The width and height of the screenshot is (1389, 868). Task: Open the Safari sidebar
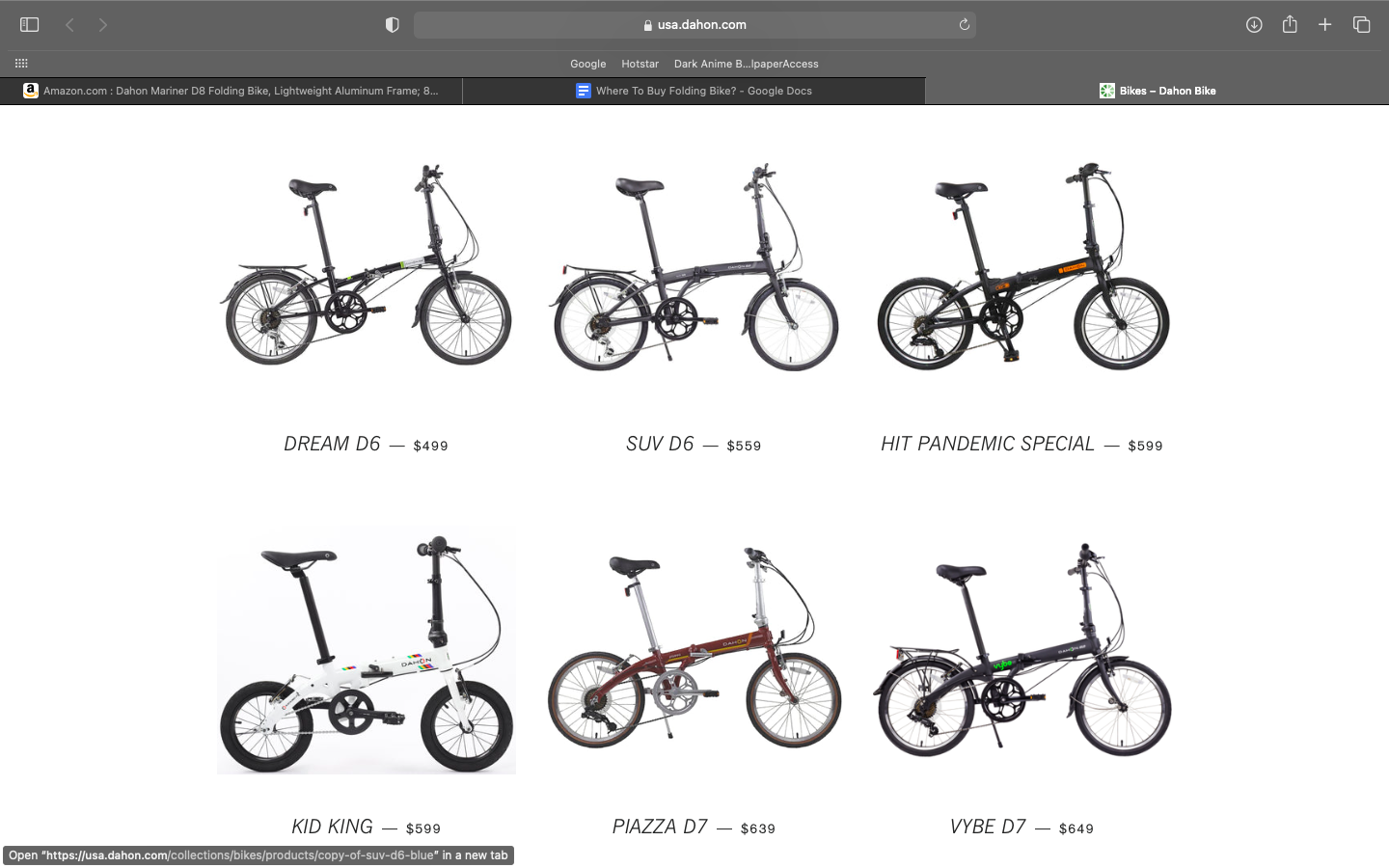point(29,24)
